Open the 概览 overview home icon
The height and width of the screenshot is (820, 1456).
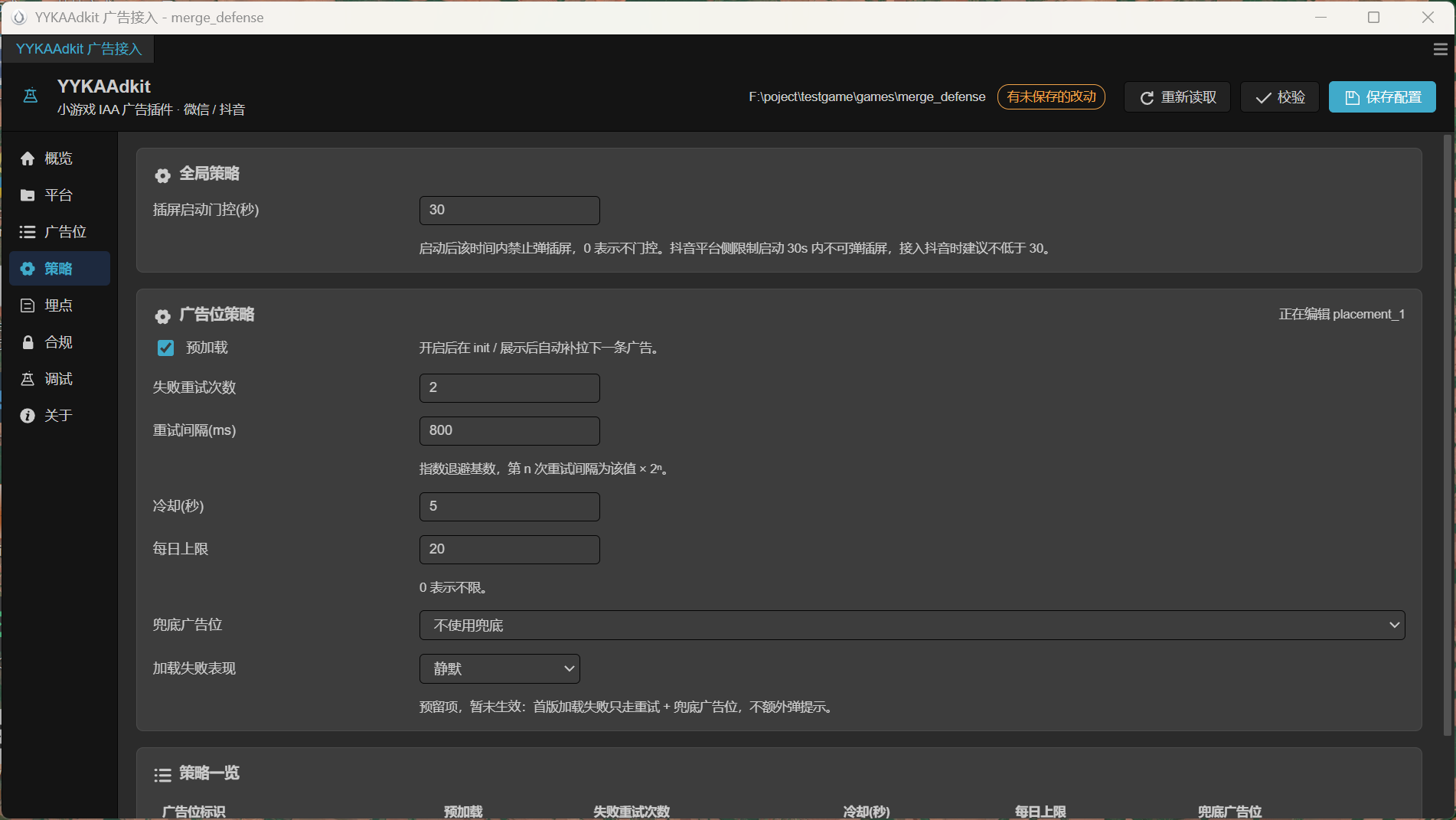click(x=28, y=158)
